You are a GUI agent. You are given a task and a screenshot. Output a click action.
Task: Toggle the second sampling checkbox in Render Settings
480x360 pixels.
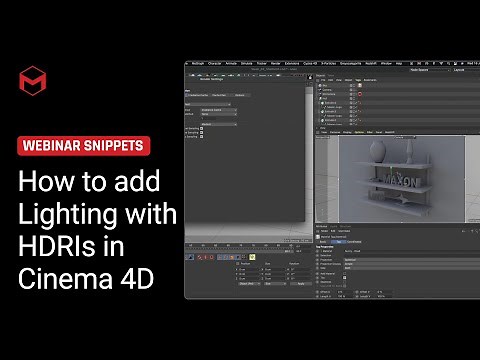click(x=202, y=132)
